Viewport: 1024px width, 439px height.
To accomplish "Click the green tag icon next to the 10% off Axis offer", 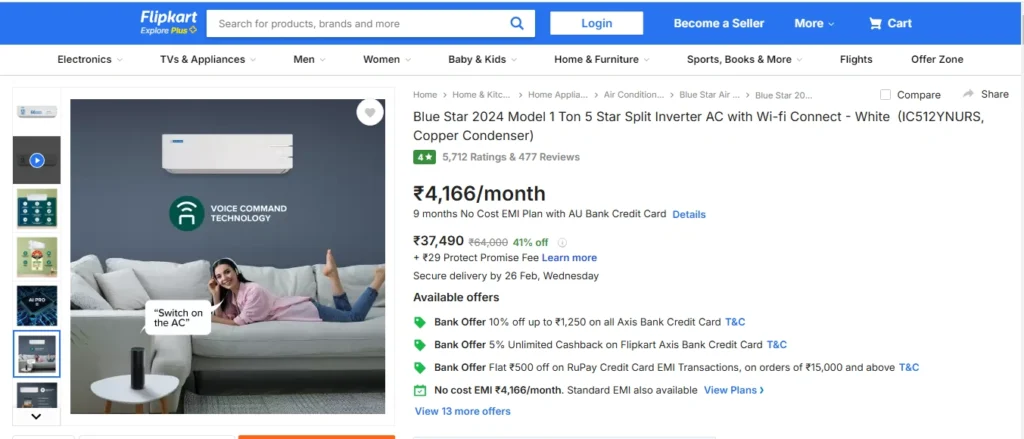I will 420,322.
